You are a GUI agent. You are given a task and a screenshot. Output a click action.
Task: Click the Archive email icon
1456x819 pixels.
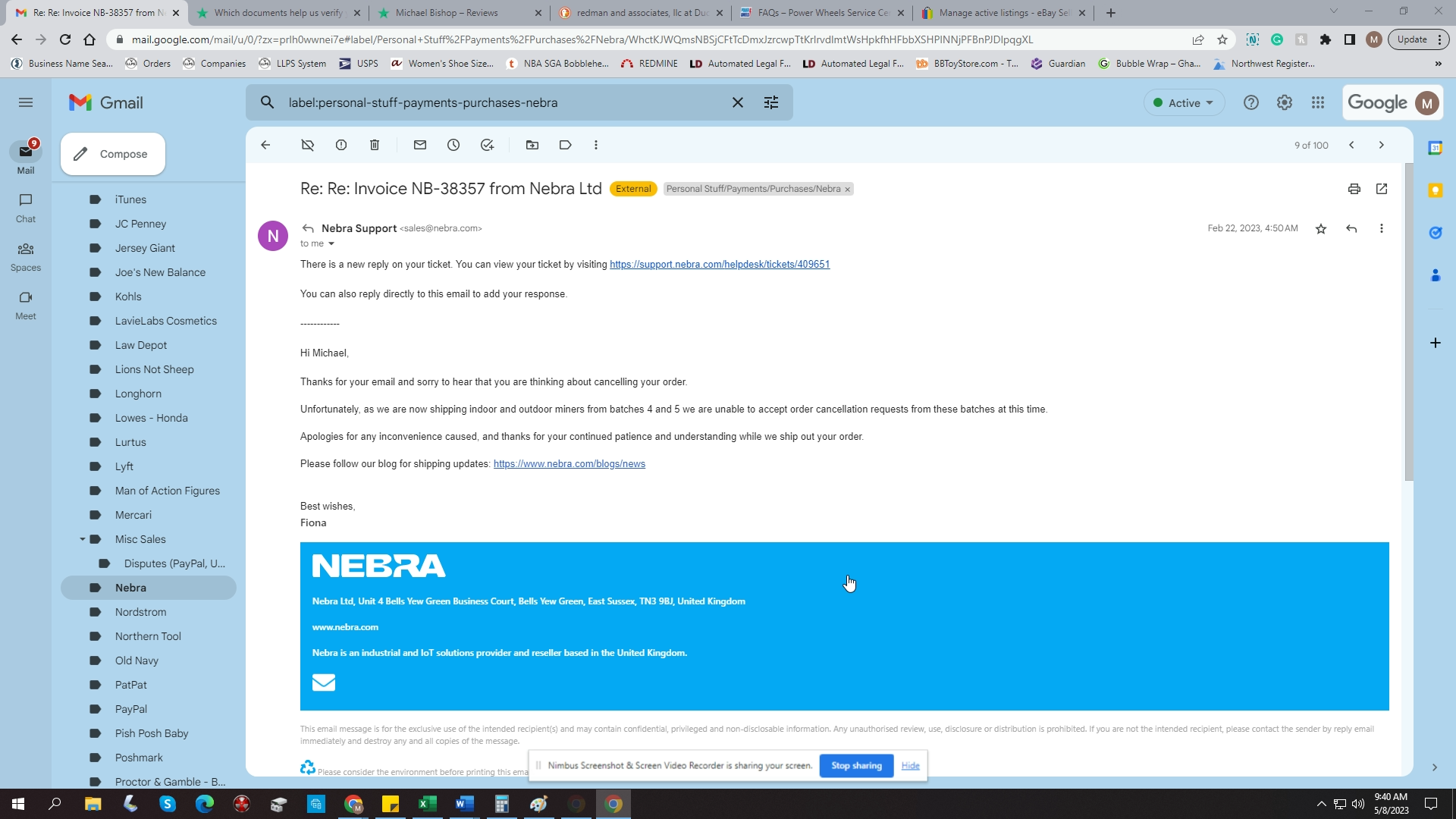tap(307, 145)
